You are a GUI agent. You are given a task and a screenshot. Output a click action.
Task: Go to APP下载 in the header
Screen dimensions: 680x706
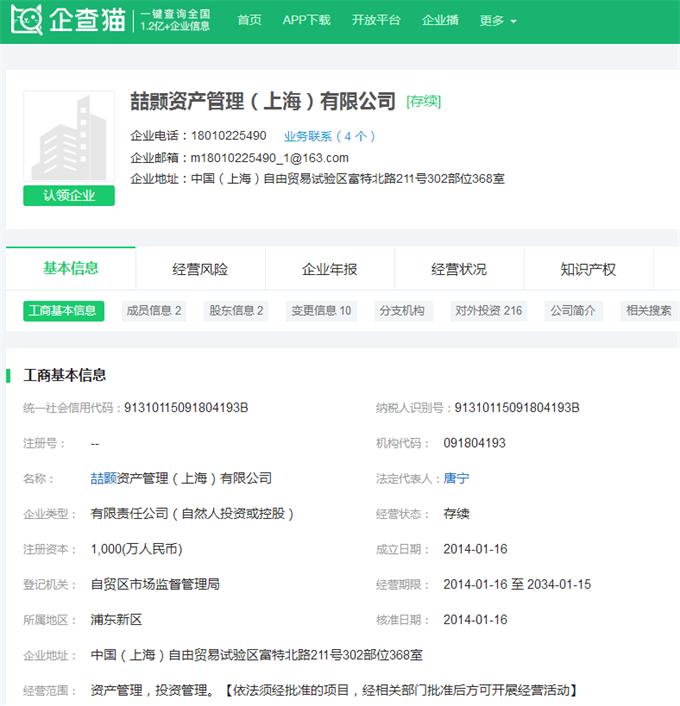click(307, 20)
